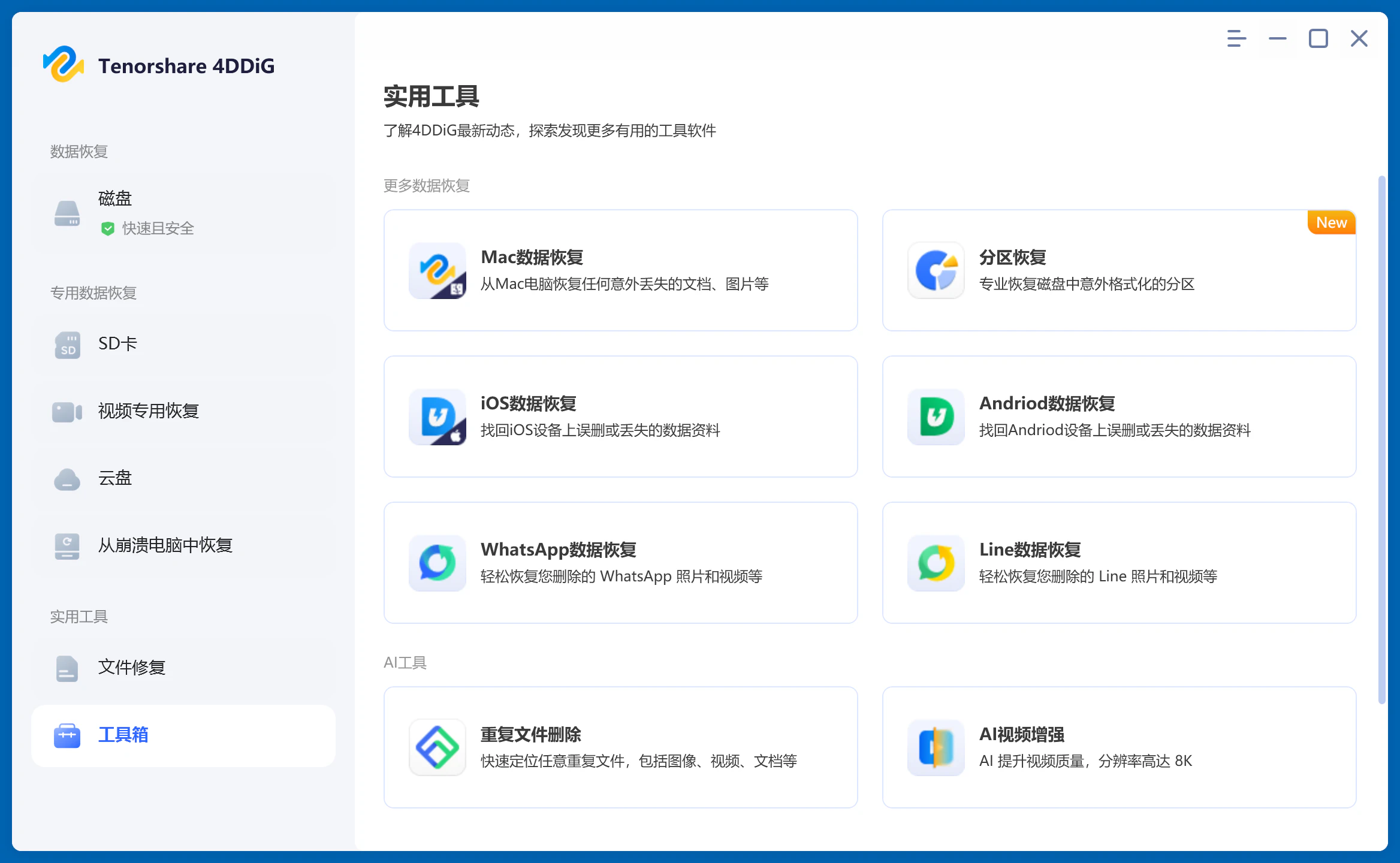Click the Tenorshare 4DDiG logo
The height and width of the screenshot is (863, 1400).
coord(62,65)
